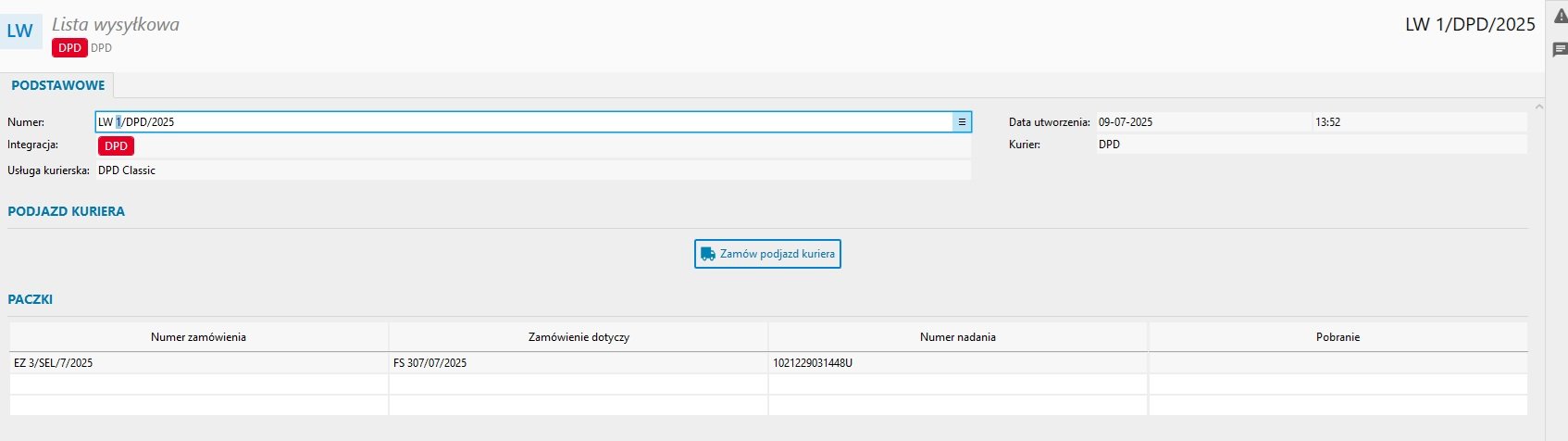Click the Data utworzenia date field
Image resolution: width=1568 pixels, height=441 pixels.
[x=1201, y=122]
